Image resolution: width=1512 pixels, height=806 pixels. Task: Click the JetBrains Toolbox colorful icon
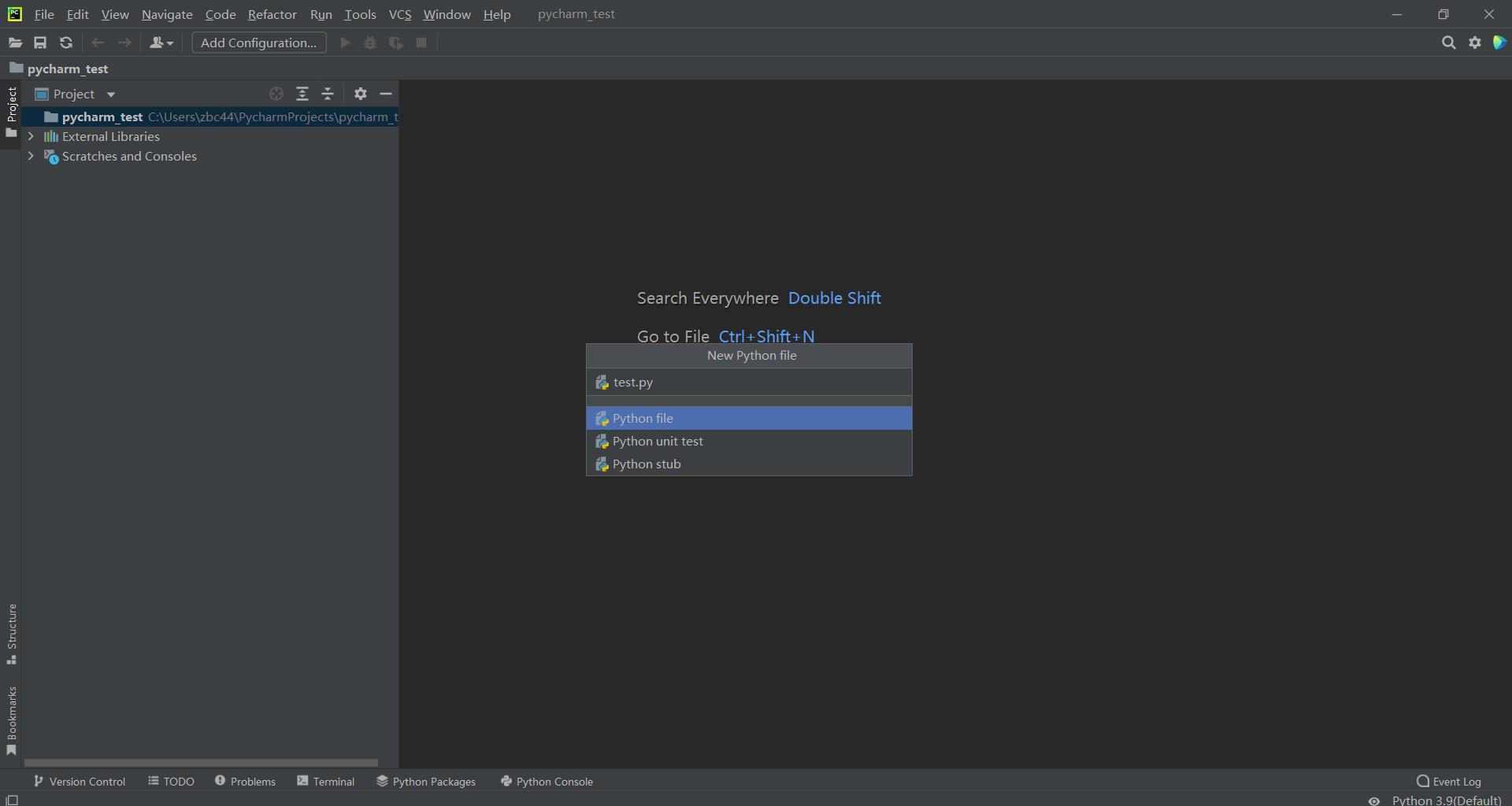(x=1499, y=43)
